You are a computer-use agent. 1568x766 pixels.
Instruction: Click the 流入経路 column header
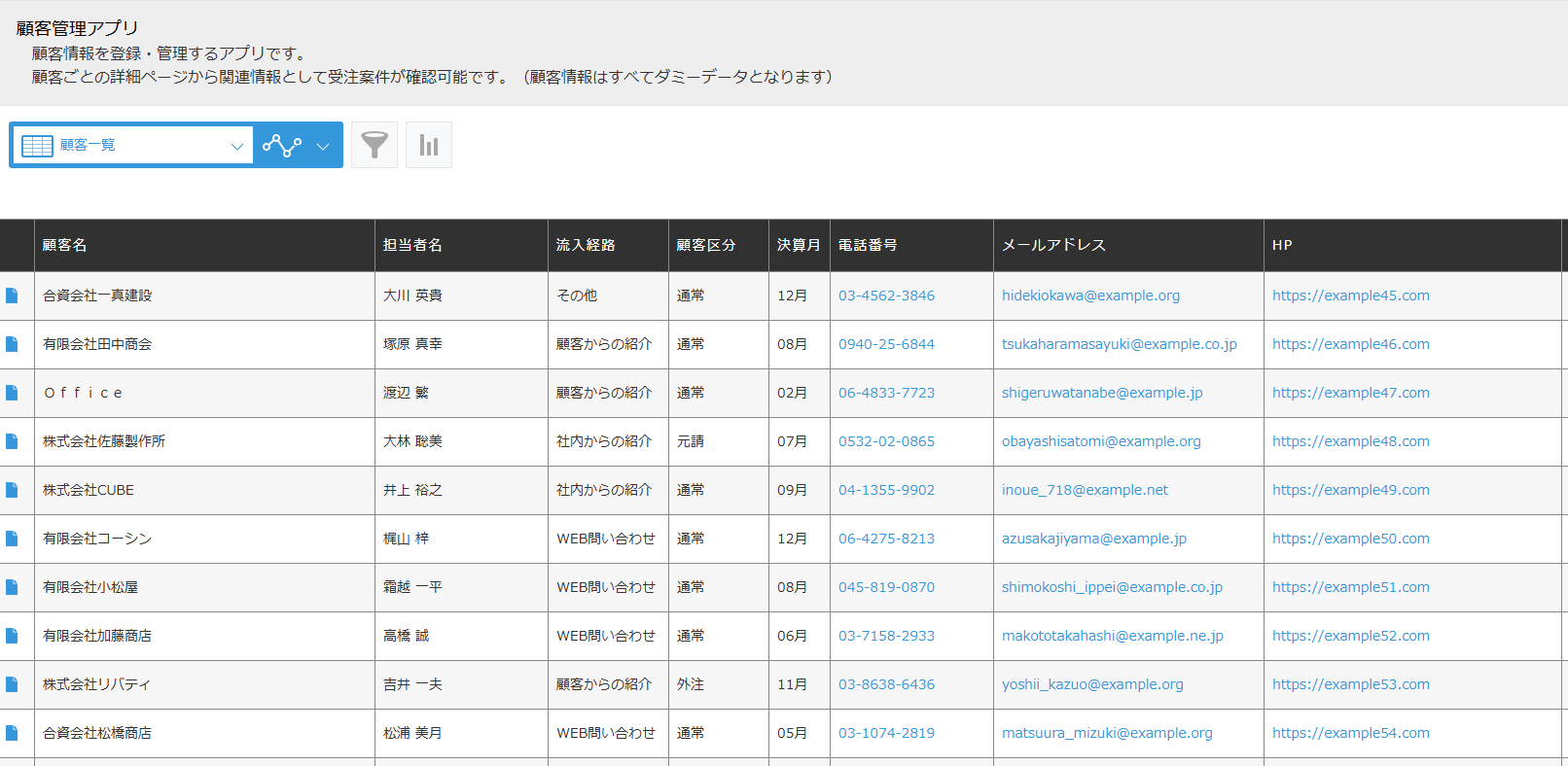pyautogui.click(x=586, y=245)
